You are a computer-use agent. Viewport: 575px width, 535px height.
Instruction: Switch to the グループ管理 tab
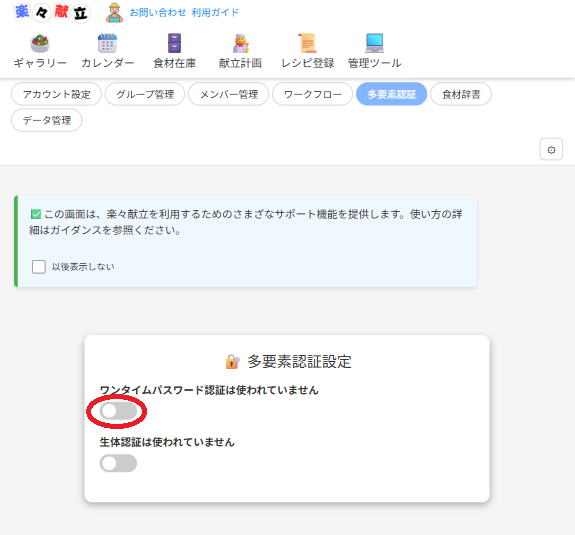[145, 94]
